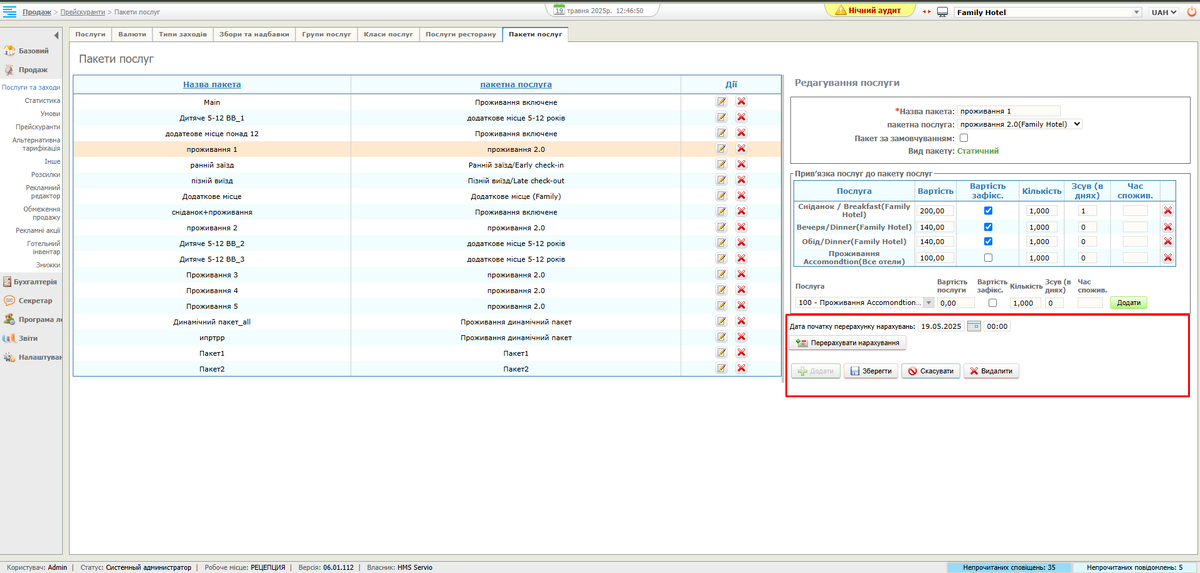
Task: Click edit icon for Main package row
Action: point(721,102)
